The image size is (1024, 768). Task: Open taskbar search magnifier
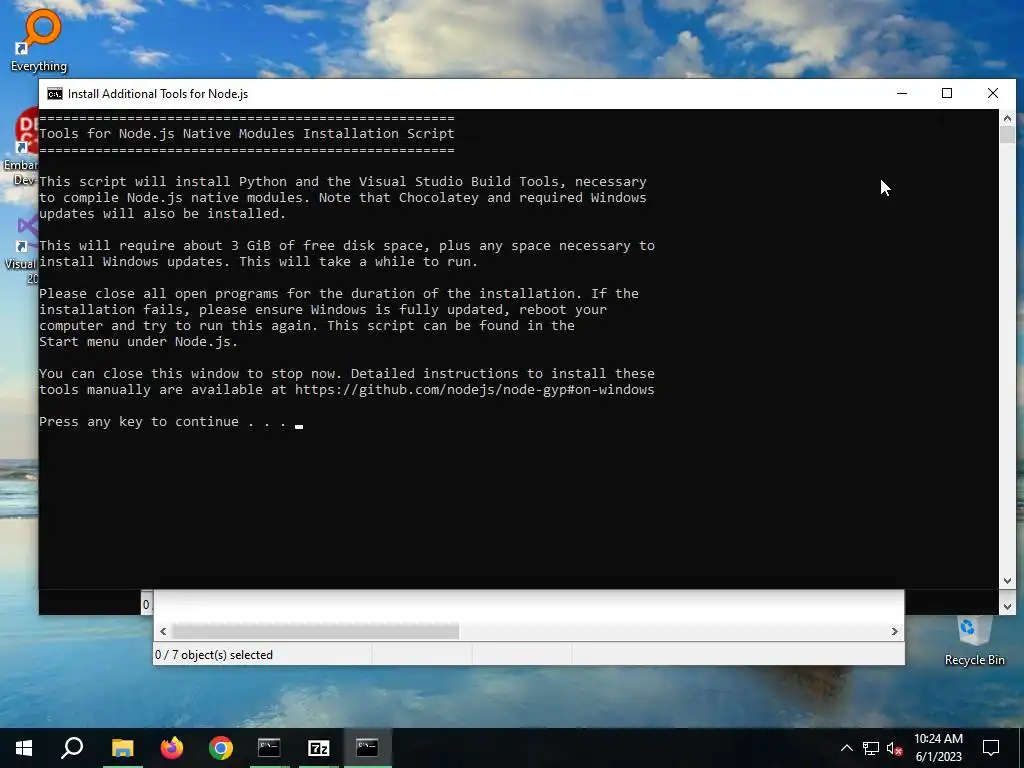pyautogui.click(x=72, y=748)
